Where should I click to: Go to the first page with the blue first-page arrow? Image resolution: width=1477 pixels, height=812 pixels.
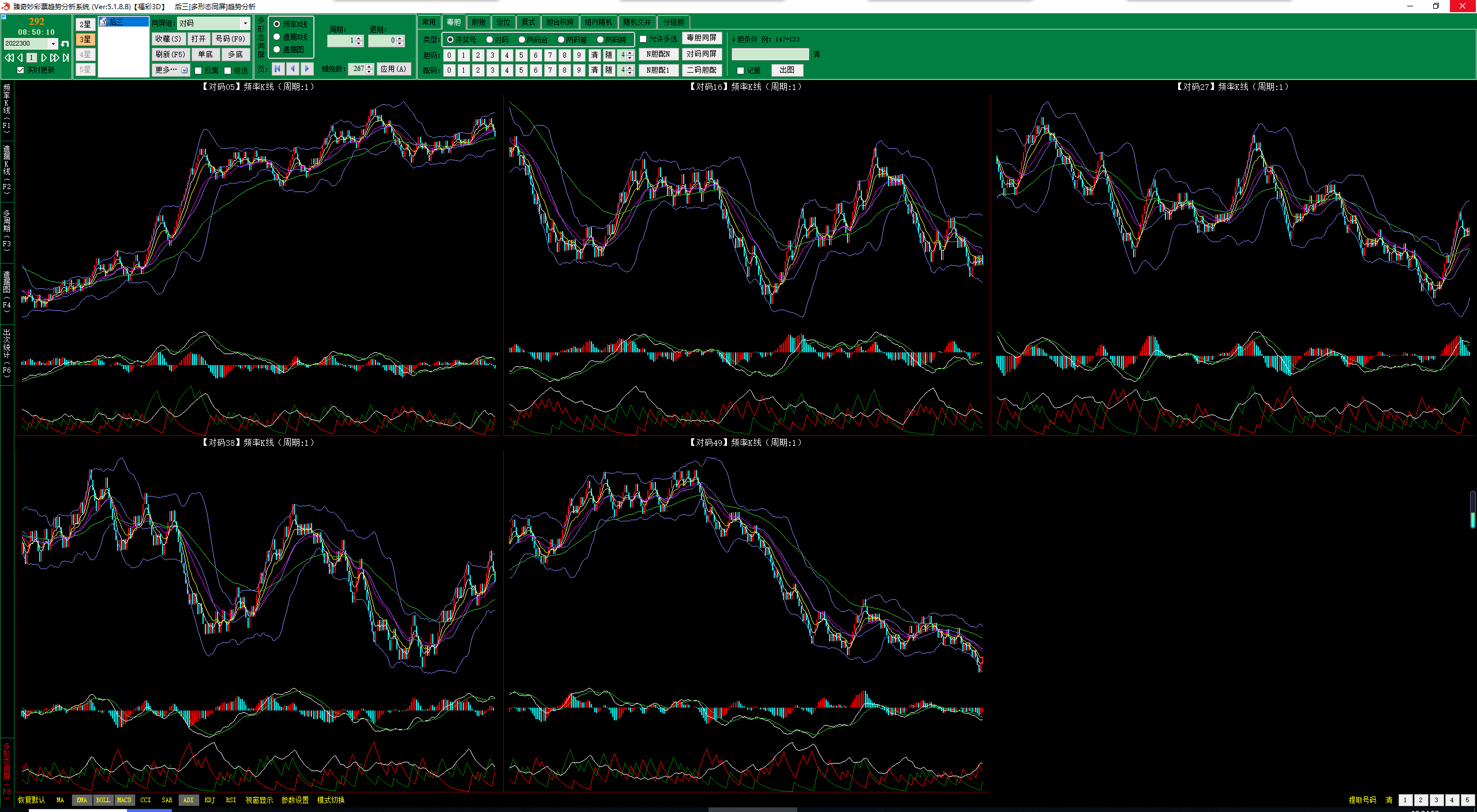click(x=278, y=69)
